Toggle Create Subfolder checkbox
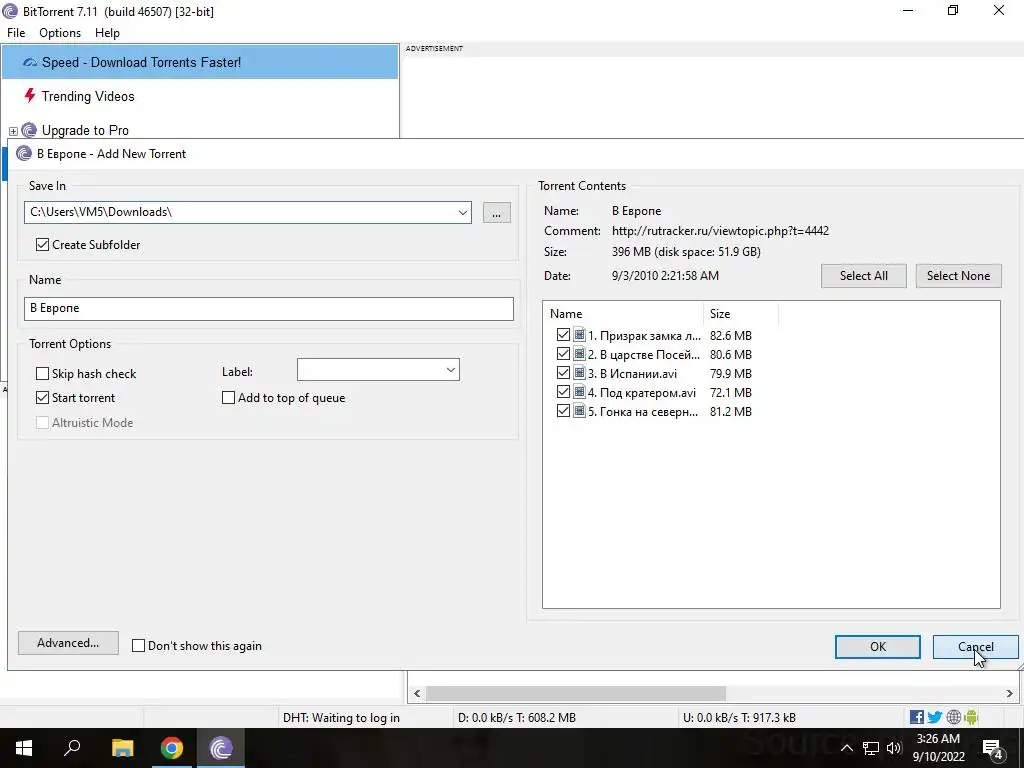The width and height of the screenshot is (1024, 768). coord(42,244)
